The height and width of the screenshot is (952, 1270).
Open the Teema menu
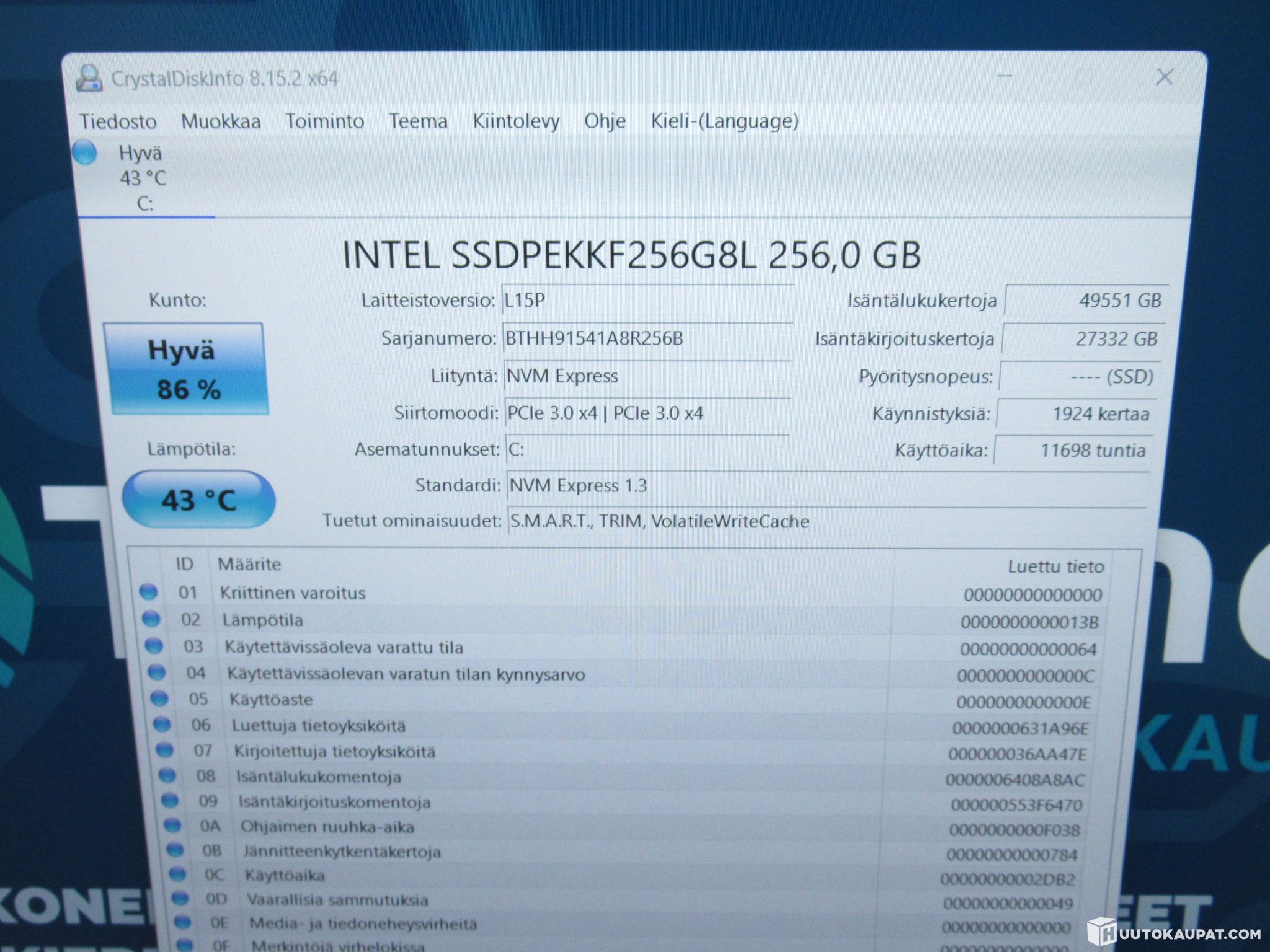(x=418, y=121)
